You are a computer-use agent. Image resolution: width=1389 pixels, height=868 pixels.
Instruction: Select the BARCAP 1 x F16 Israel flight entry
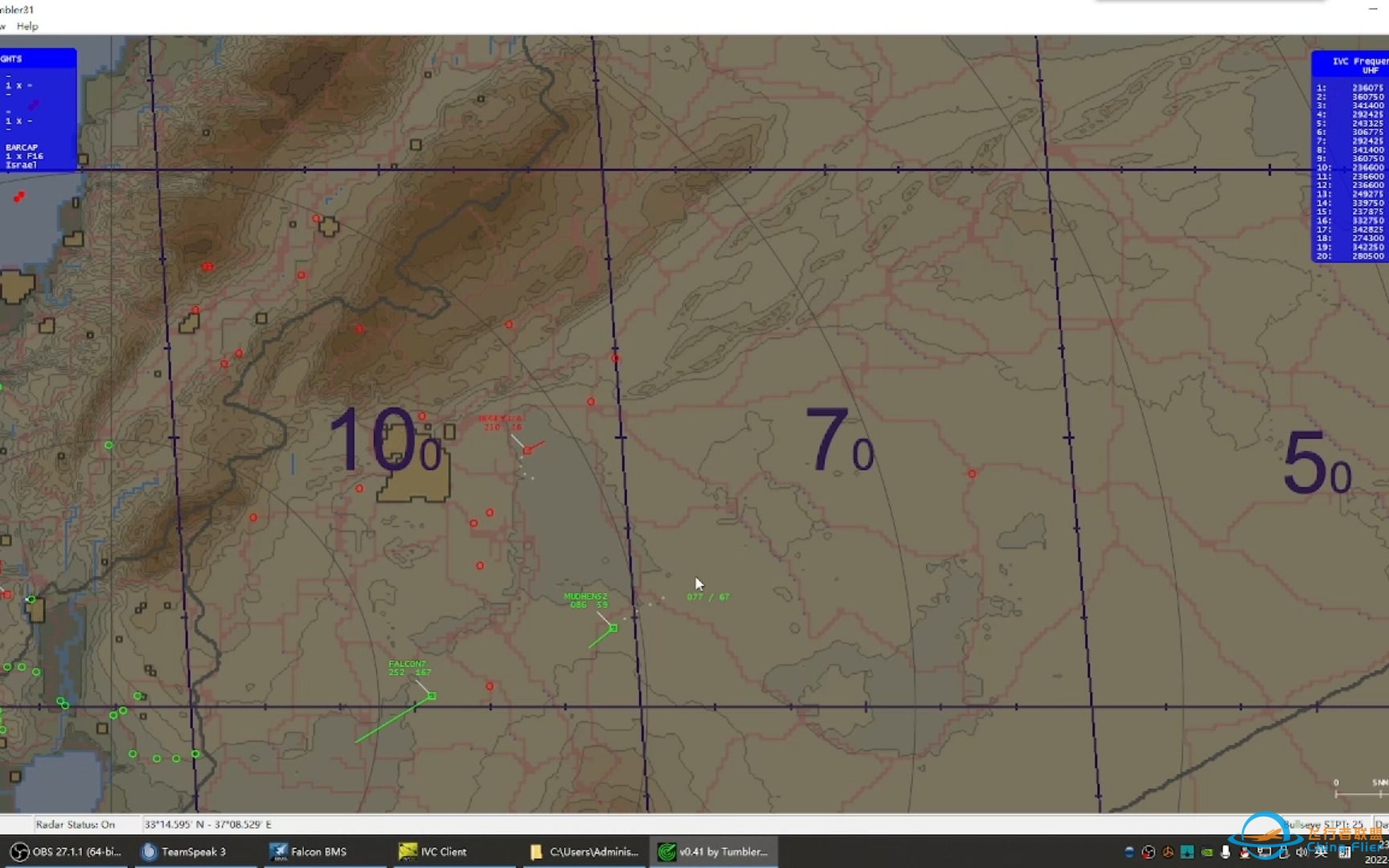pos(24,157)
